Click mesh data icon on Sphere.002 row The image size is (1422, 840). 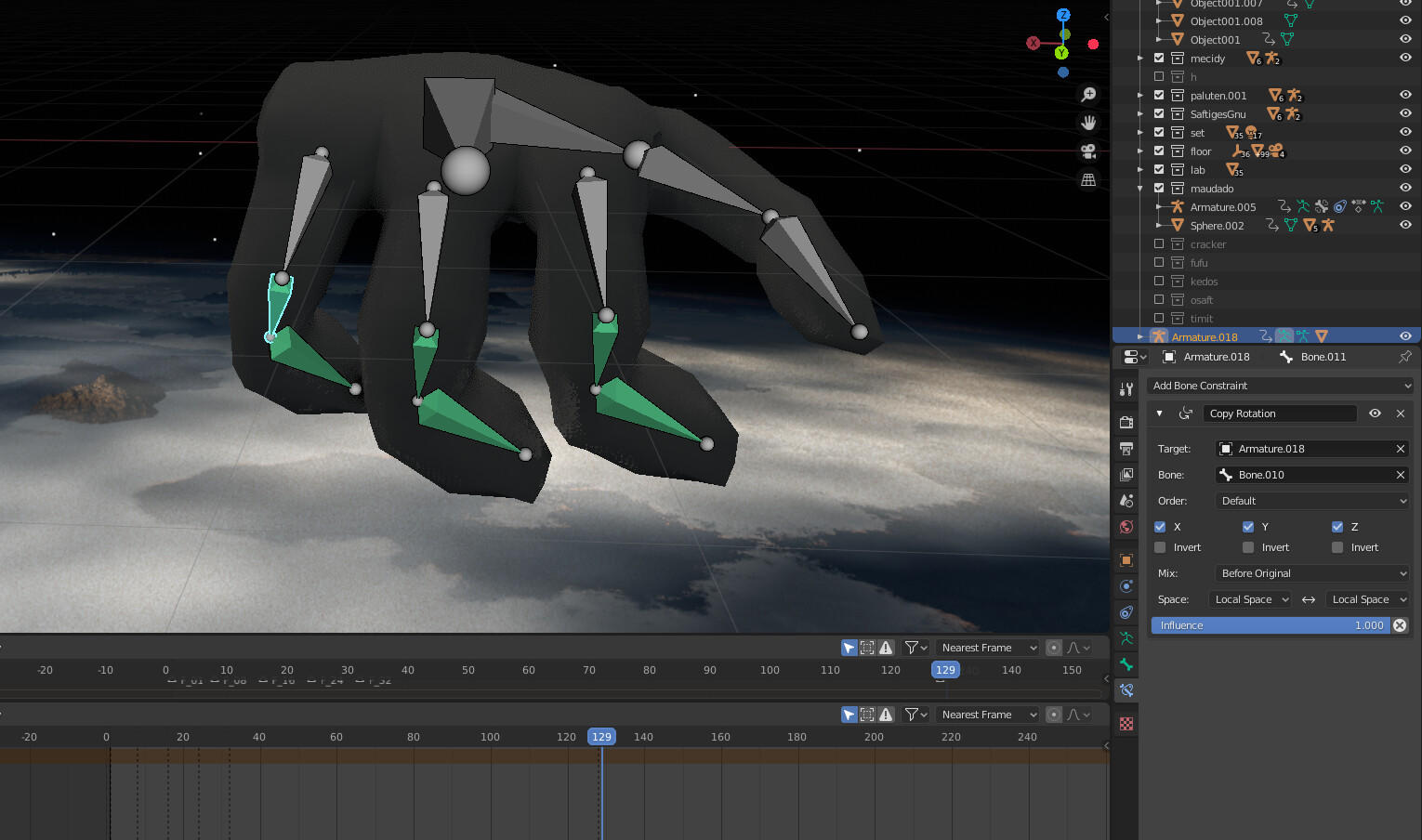(x=1291, y=225)
